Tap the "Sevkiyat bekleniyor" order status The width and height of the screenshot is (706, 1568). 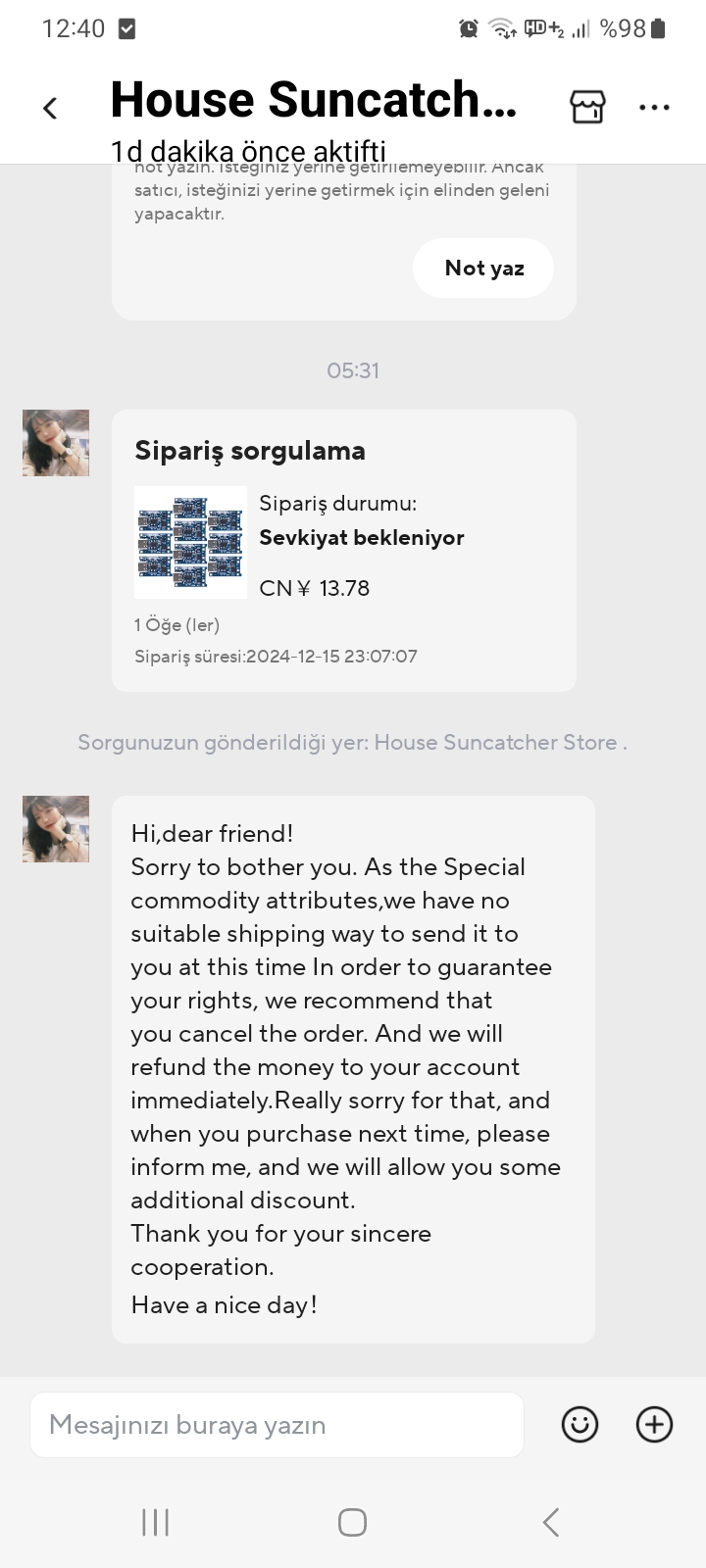(x=361, y=537)
